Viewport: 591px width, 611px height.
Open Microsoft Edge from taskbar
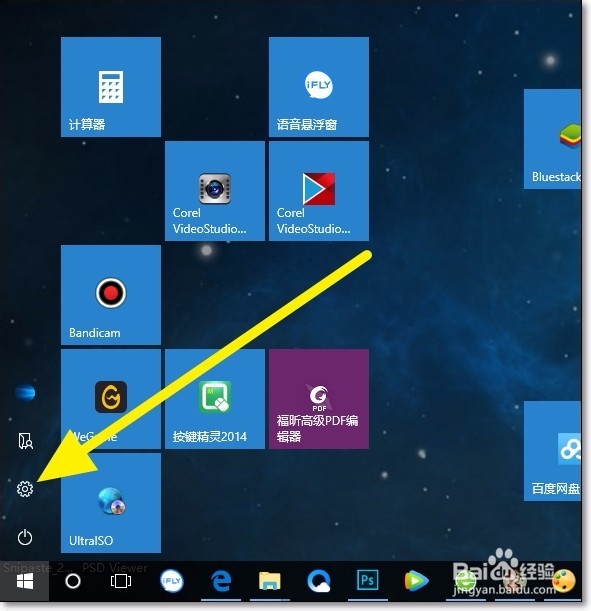[221, 581]
